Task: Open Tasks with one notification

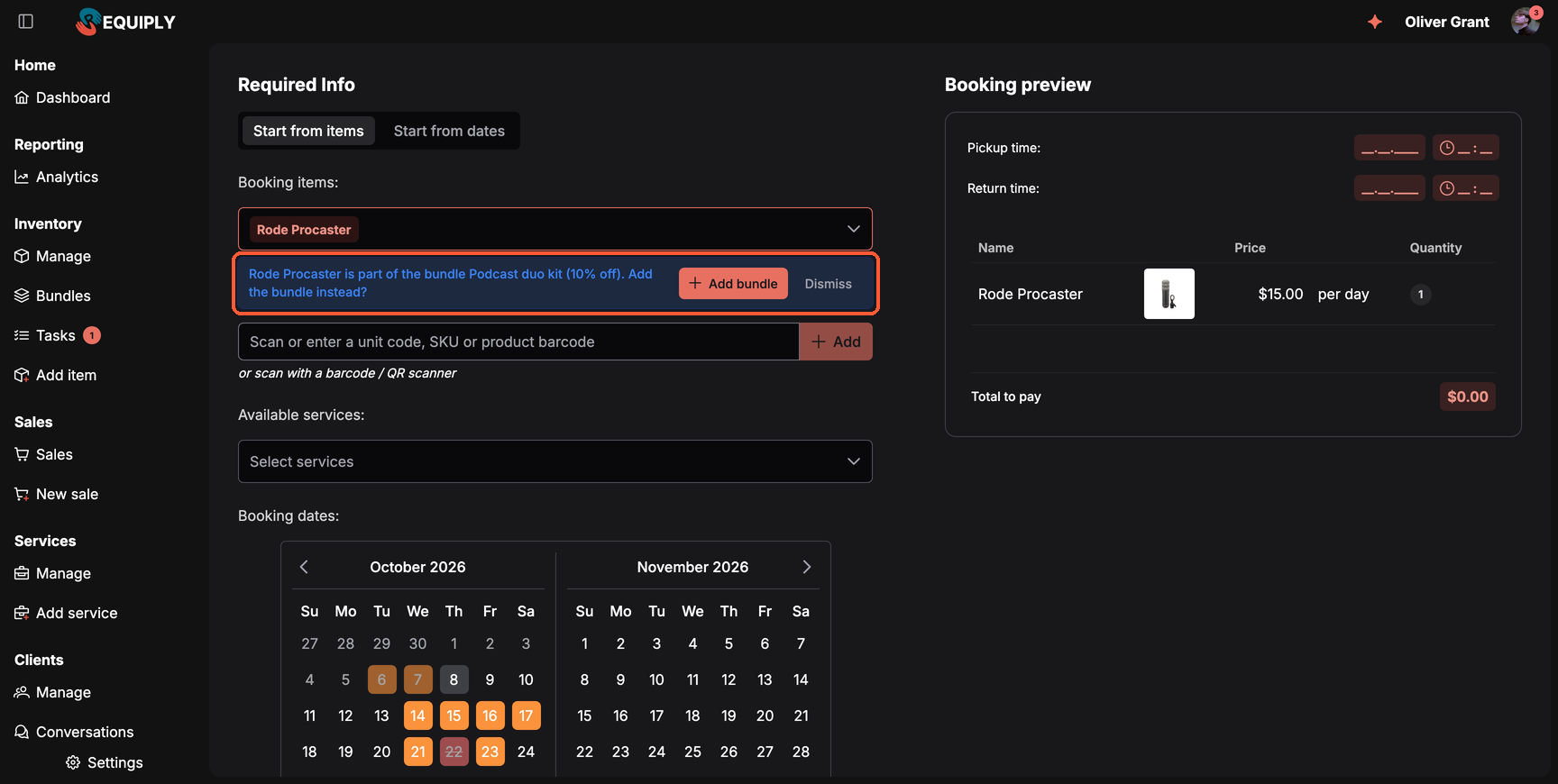Action: [x=58, y=335]
